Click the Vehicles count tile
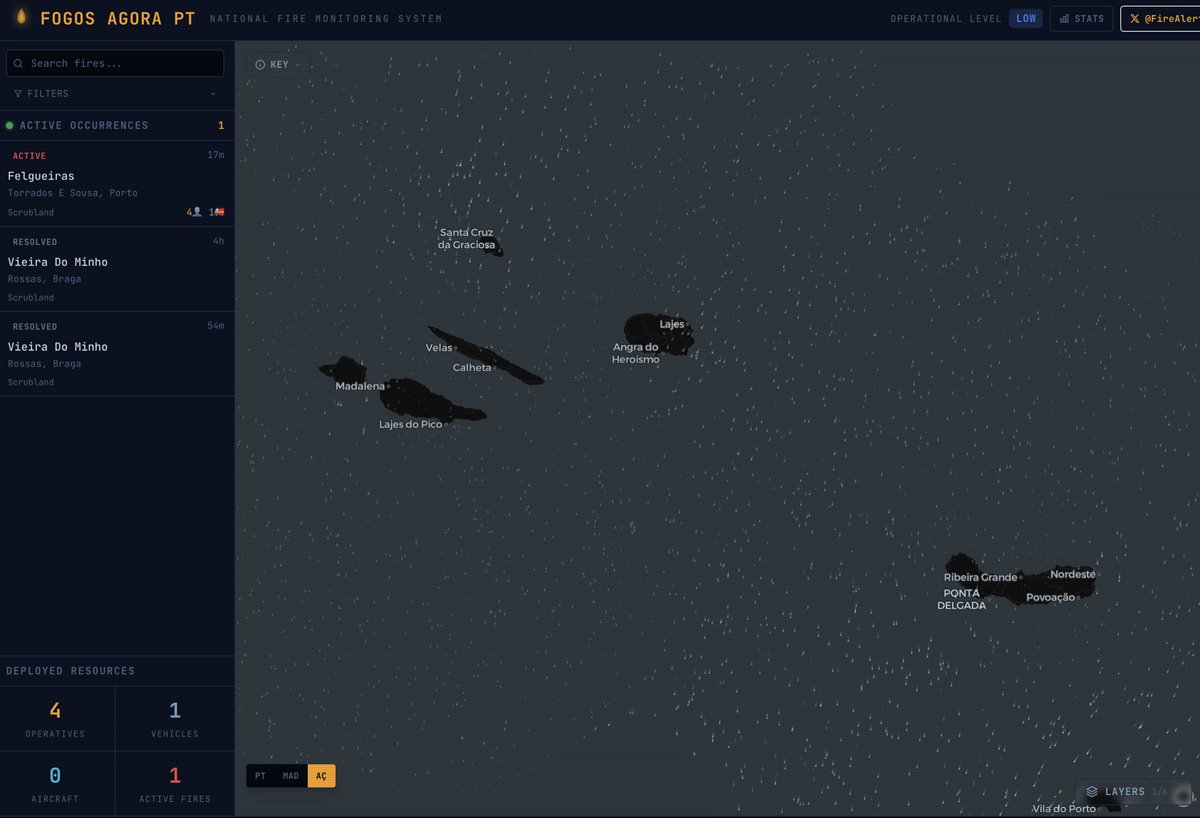Image resolution: width=1200 pixels, height=818 pixels. coord(175,718)
